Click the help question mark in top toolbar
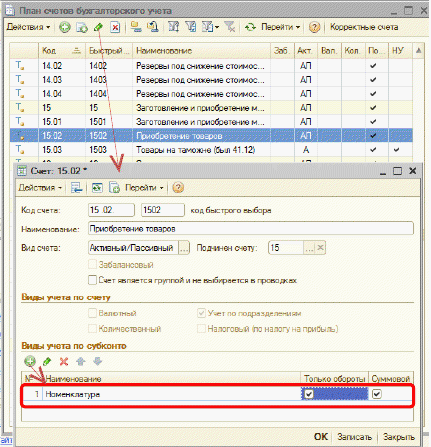The width and height of the screenshot is (431, 447). pos(314,27)
